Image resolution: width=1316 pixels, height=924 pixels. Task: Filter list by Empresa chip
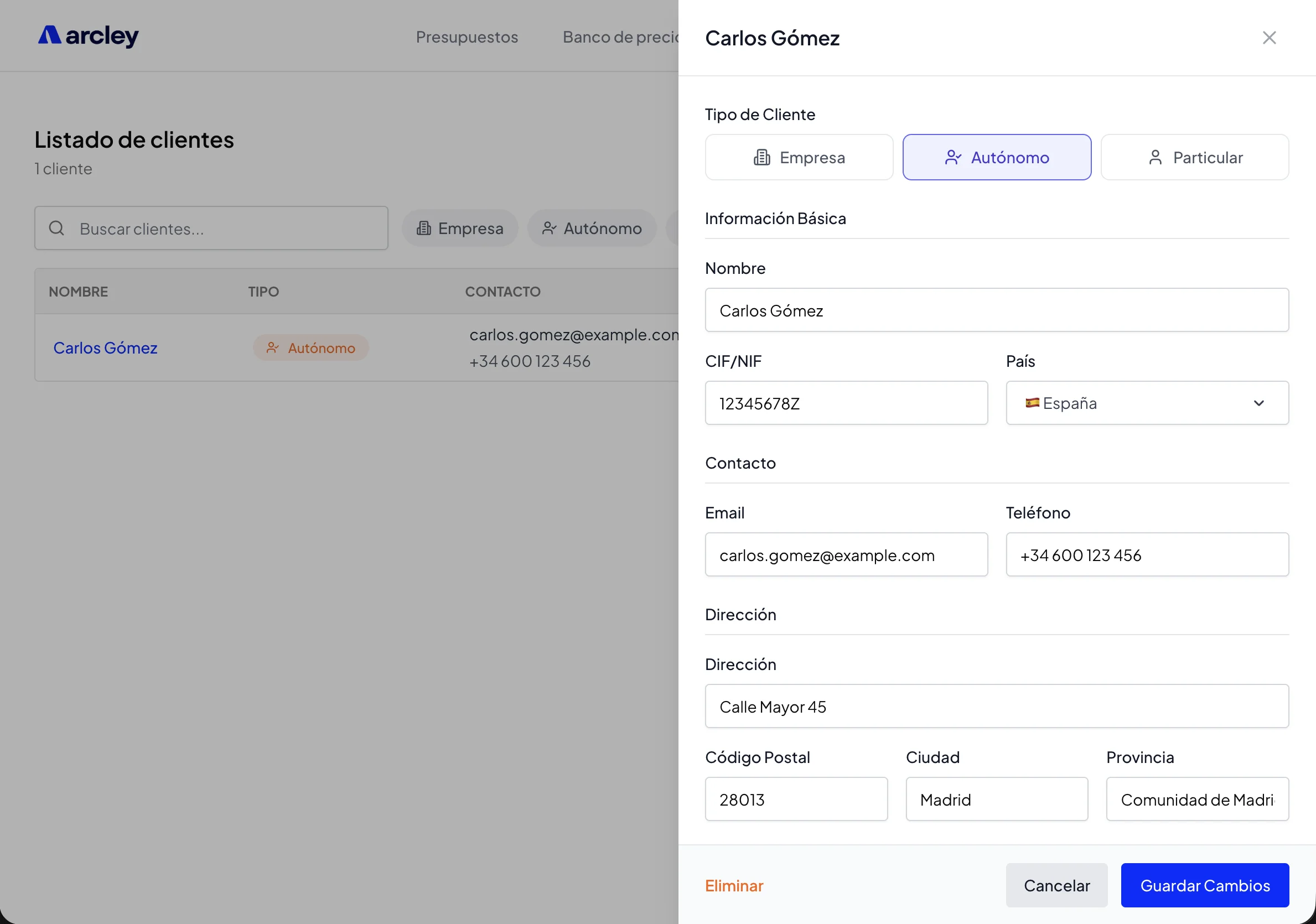[460, 228]
